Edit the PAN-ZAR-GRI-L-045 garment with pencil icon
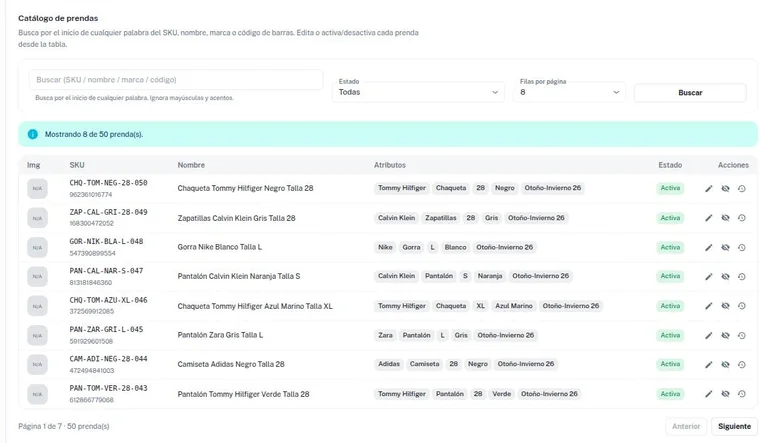This screenshot has width=760, height=443. (x=709, y=335)
